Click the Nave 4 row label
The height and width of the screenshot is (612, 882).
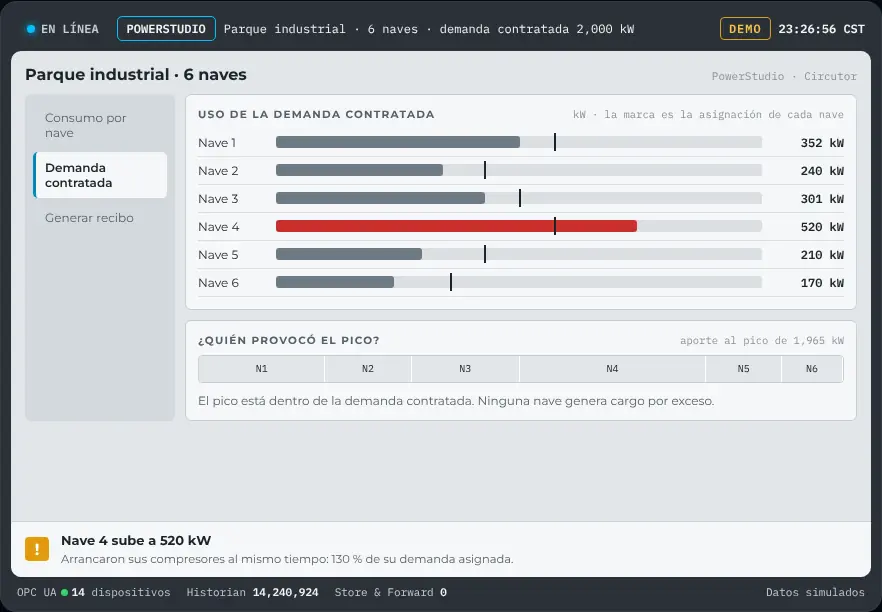pos(219,227)
